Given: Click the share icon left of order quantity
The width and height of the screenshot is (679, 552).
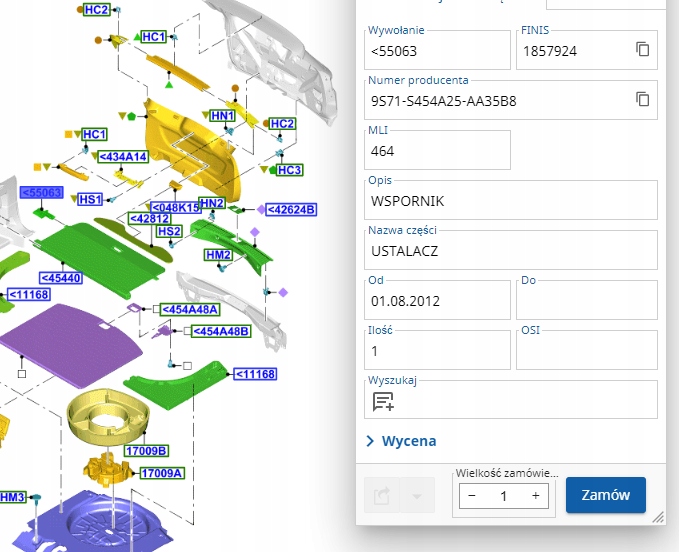Looking at the screenshot, I should point(381,495).
